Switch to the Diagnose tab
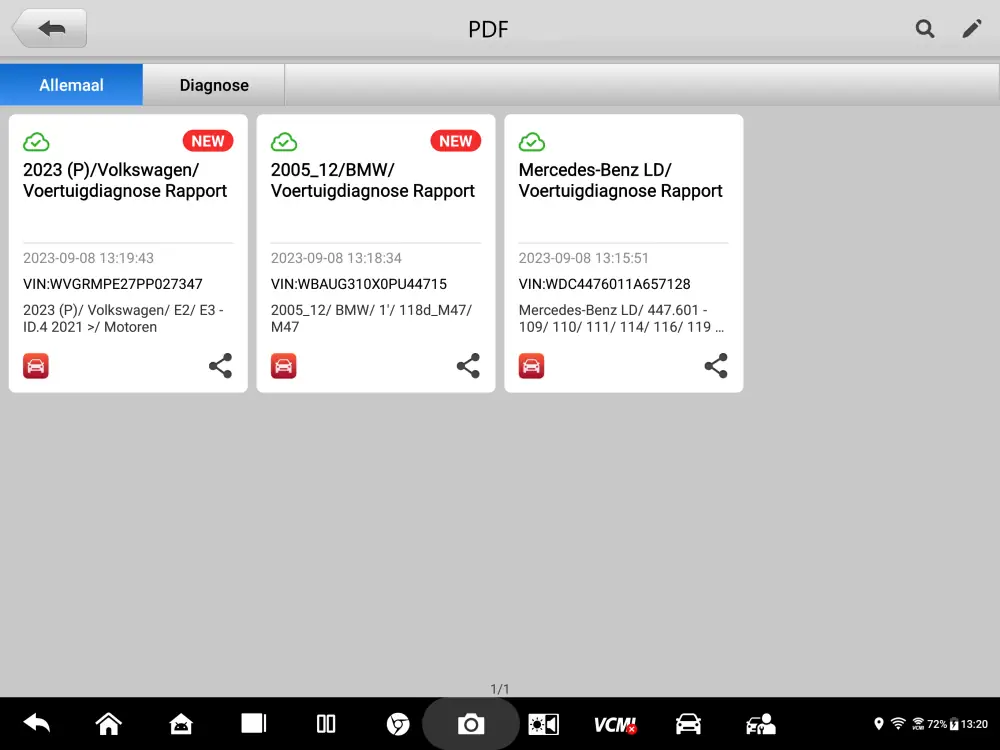This screenshot has height=750, width=1000. coord(214,85)
